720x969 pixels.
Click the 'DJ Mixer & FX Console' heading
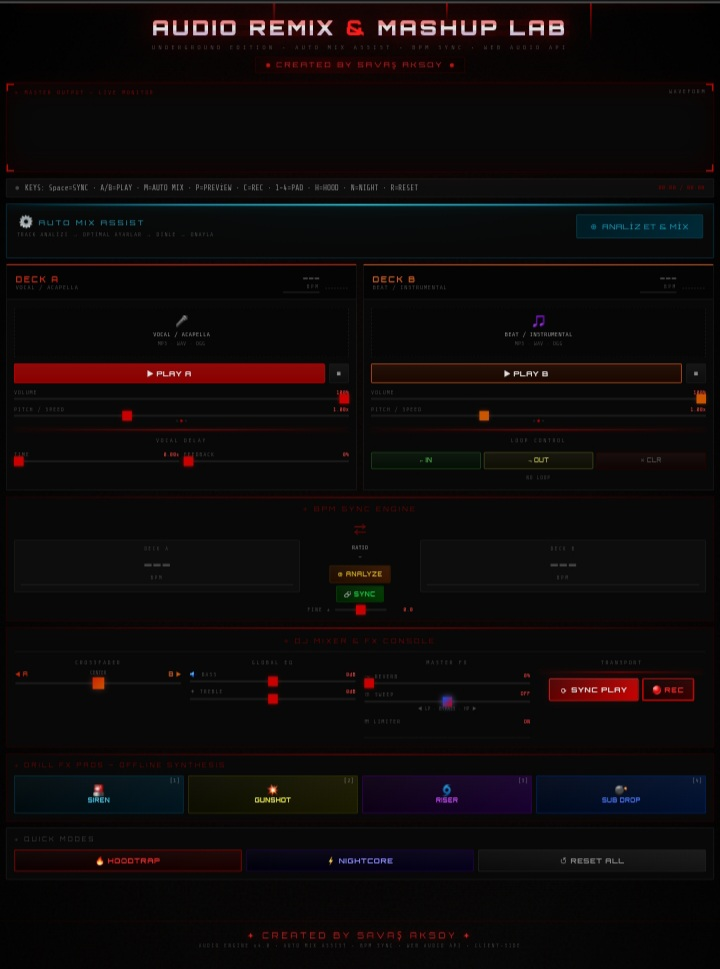tap(360, 641)
